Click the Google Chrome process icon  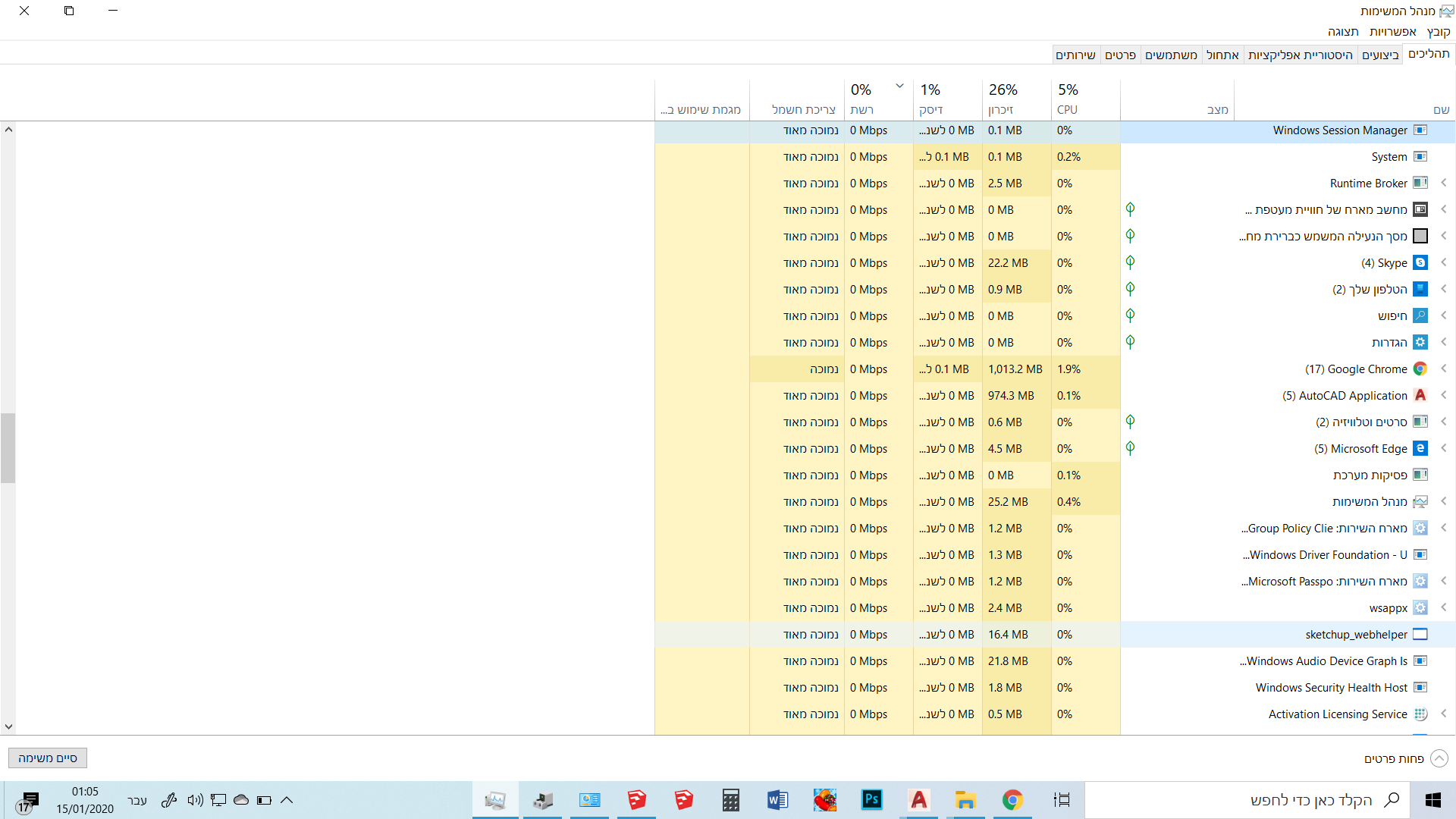pos(1420,369)
